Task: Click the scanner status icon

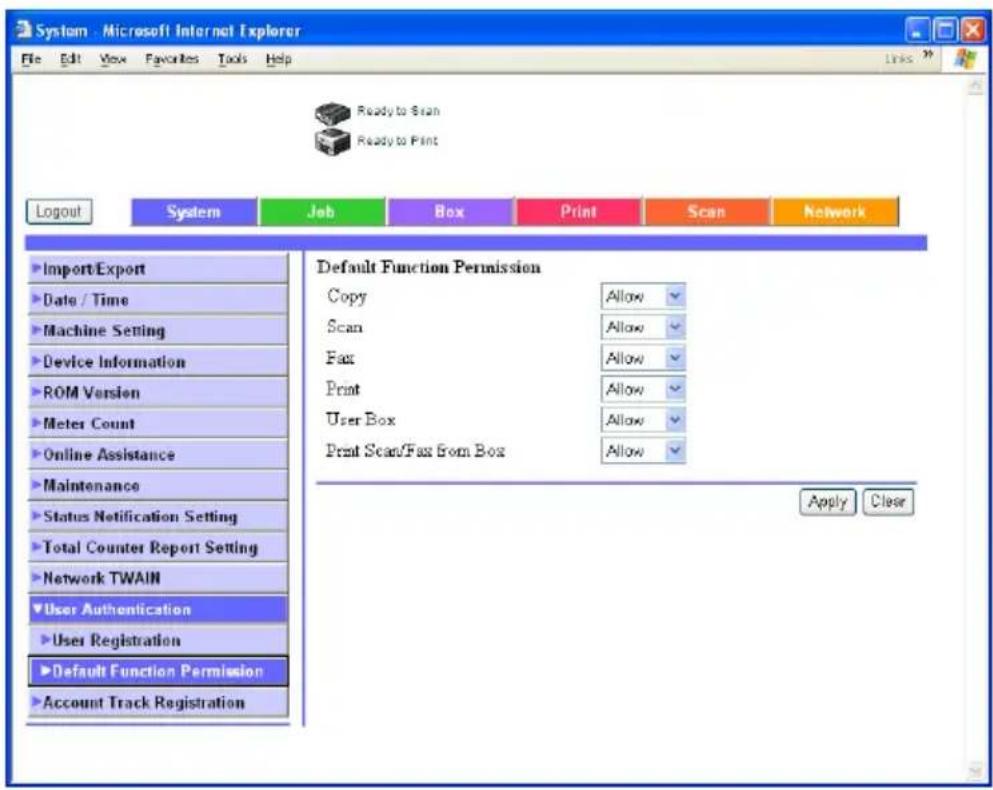Action: click(332, 113)
